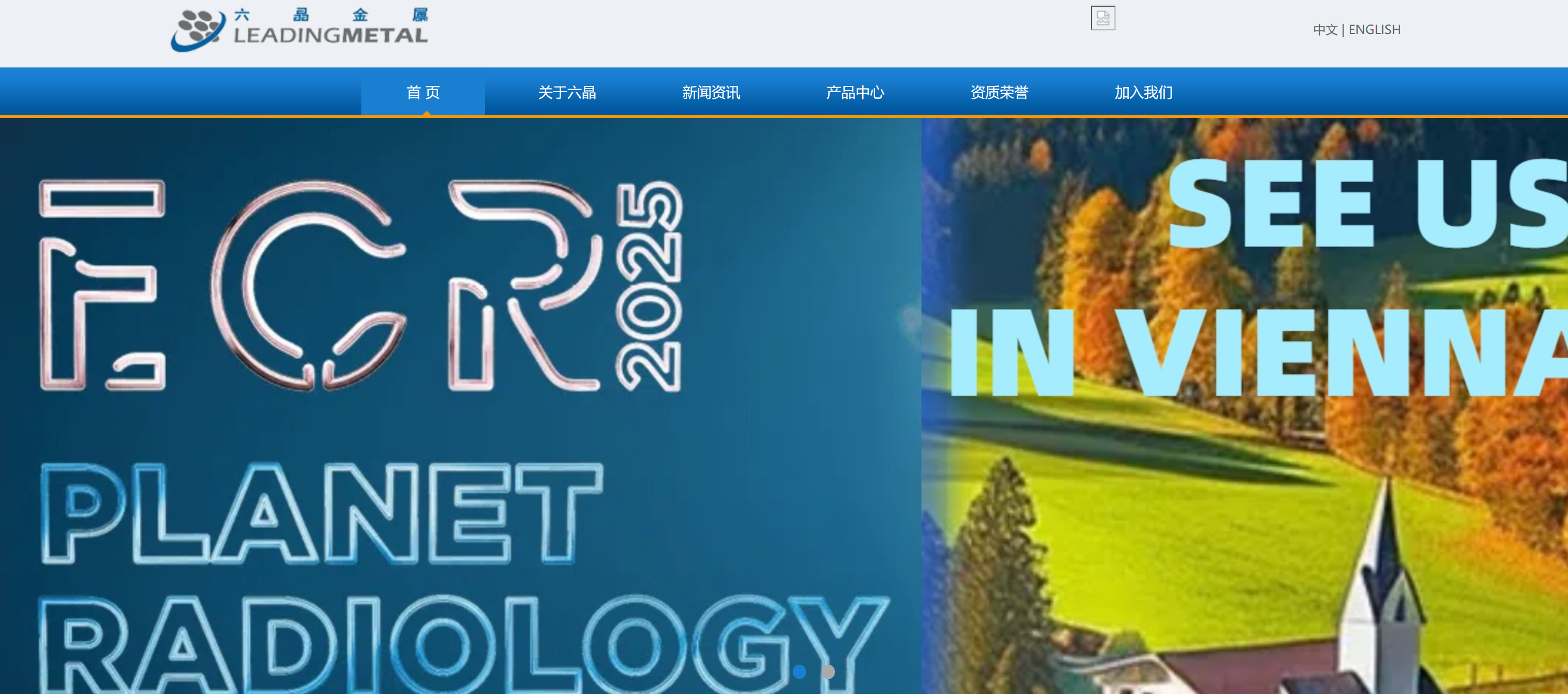Select the second gray carousel dot
Viewport: 1568px width, 694px height.
click(x=828, y=671)
